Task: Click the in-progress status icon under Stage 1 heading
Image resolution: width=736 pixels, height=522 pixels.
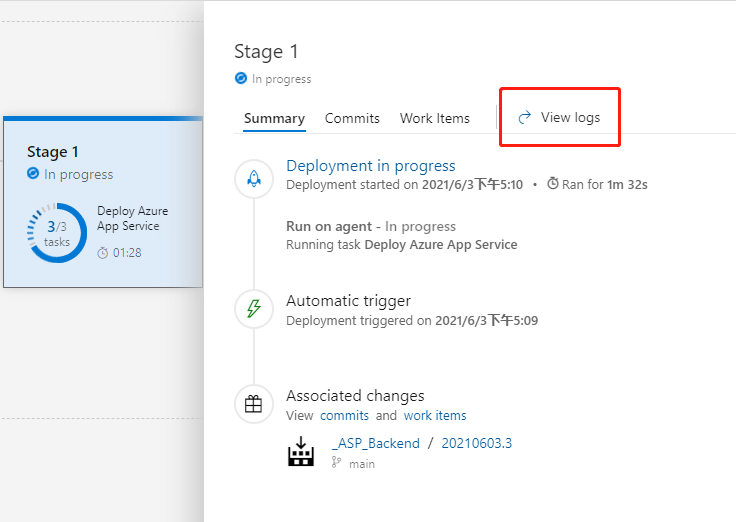Action: point(240,79)
